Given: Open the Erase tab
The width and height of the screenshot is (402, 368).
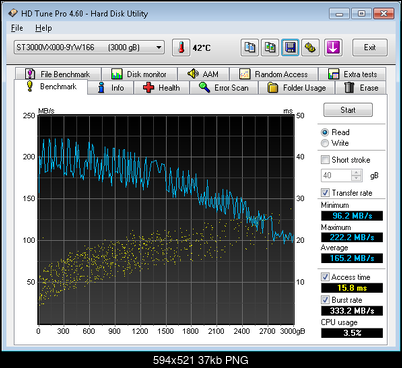Looking at the screenshot, I should (361, 88).
